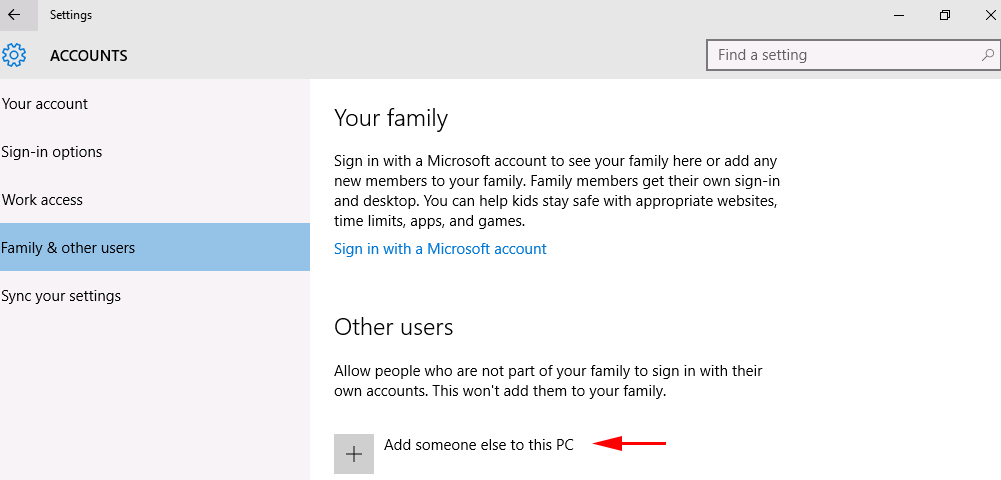This screenshot has height=480, width=1001.
Task: Click the Add someone else to this PC label
Action: pyautogui.click(x=479, y=445)
